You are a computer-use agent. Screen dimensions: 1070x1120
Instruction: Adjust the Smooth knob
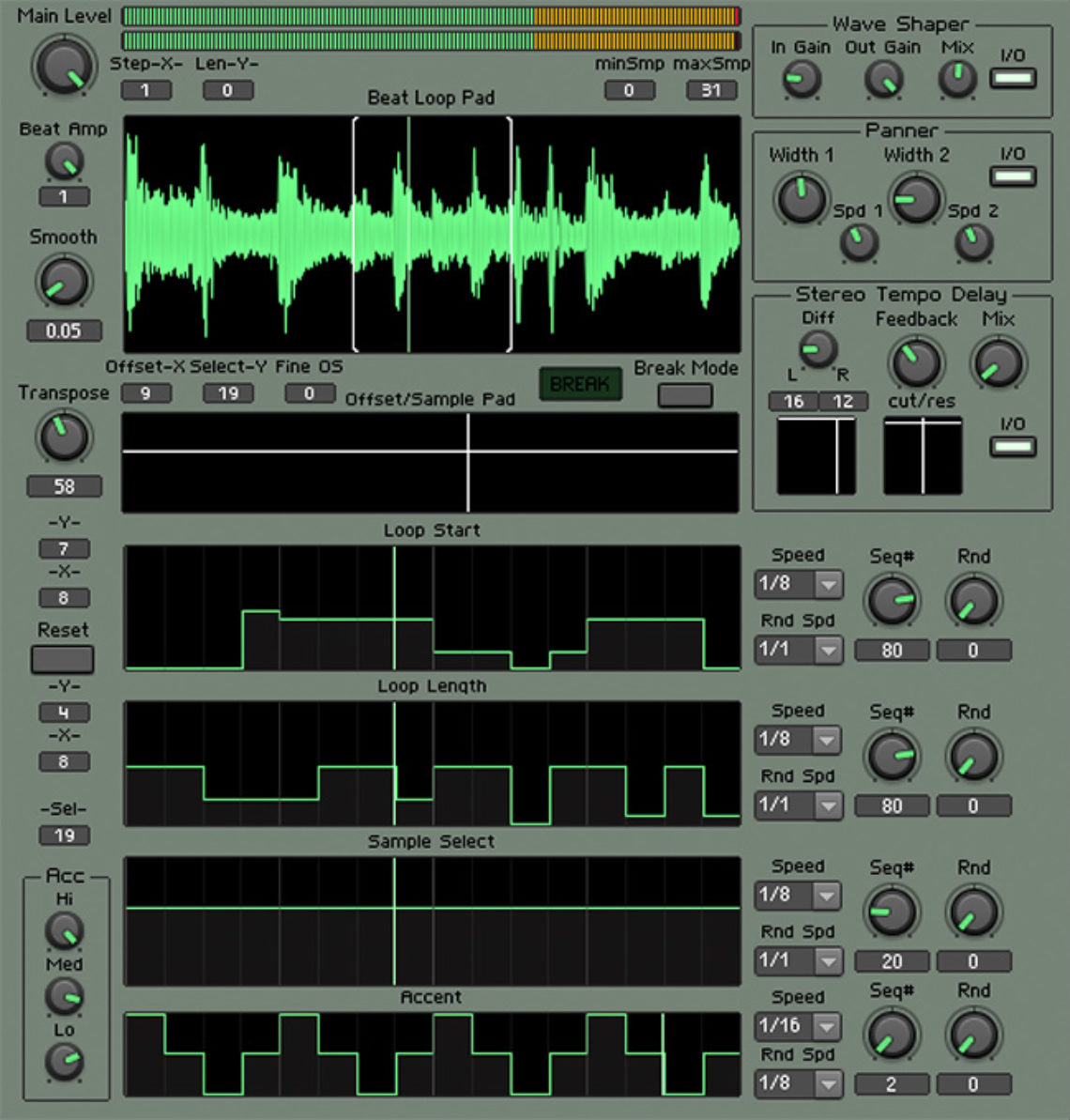point(64,282)
